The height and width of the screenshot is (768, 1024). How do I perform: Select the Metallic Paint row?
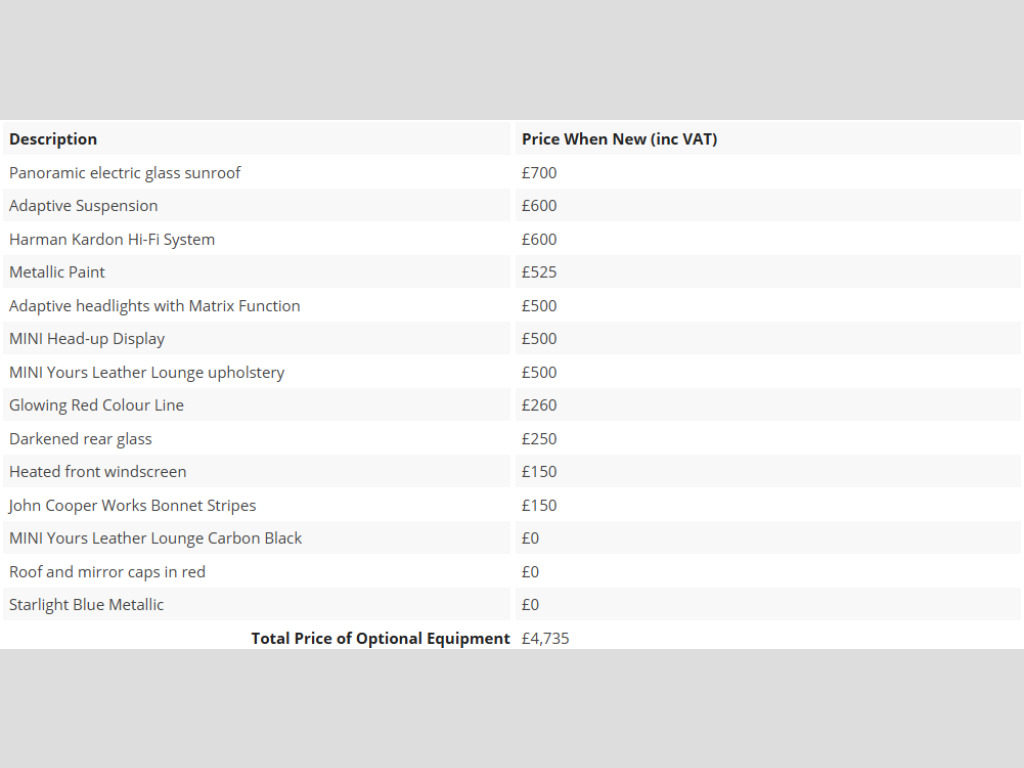[512, 272]
